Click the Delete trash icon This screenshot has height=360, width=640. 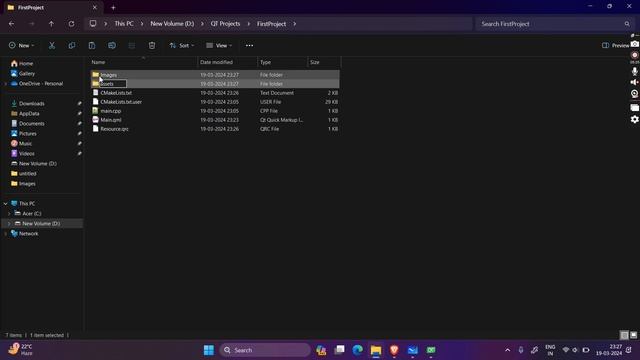152,46
